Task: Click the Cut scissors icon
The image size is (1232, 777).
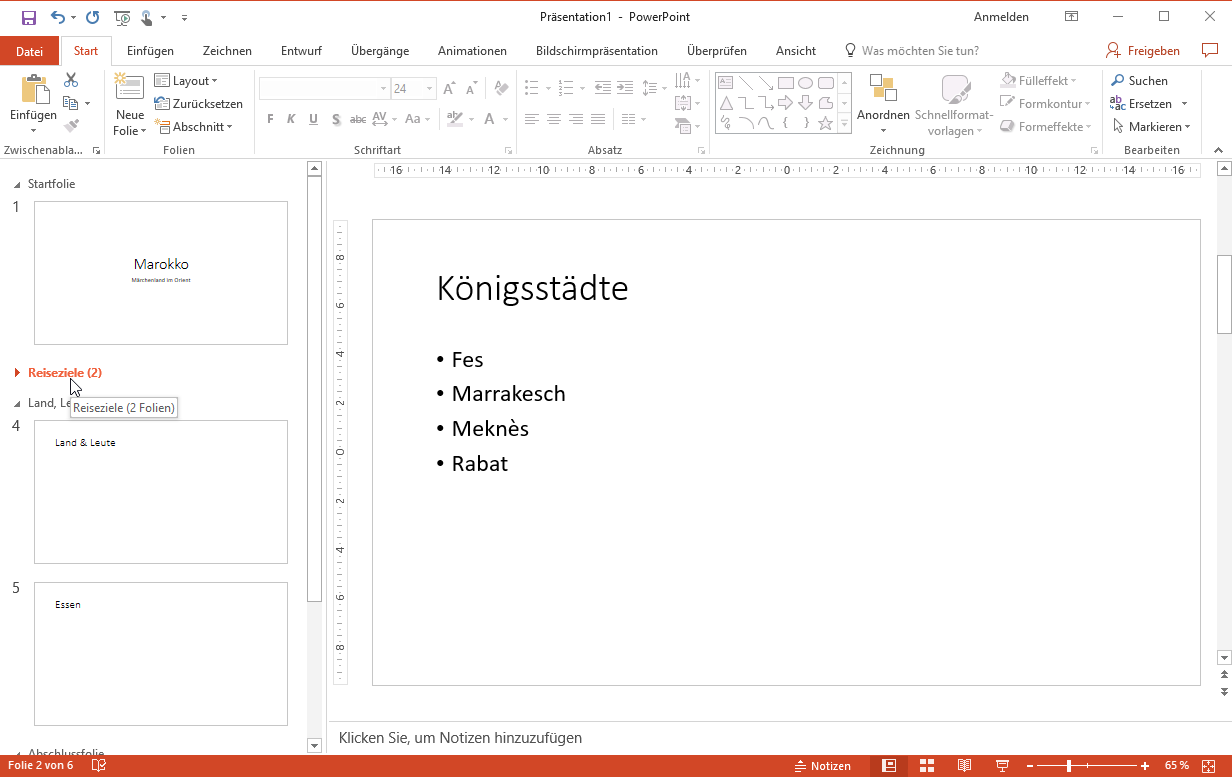Action: pos(71,80)
